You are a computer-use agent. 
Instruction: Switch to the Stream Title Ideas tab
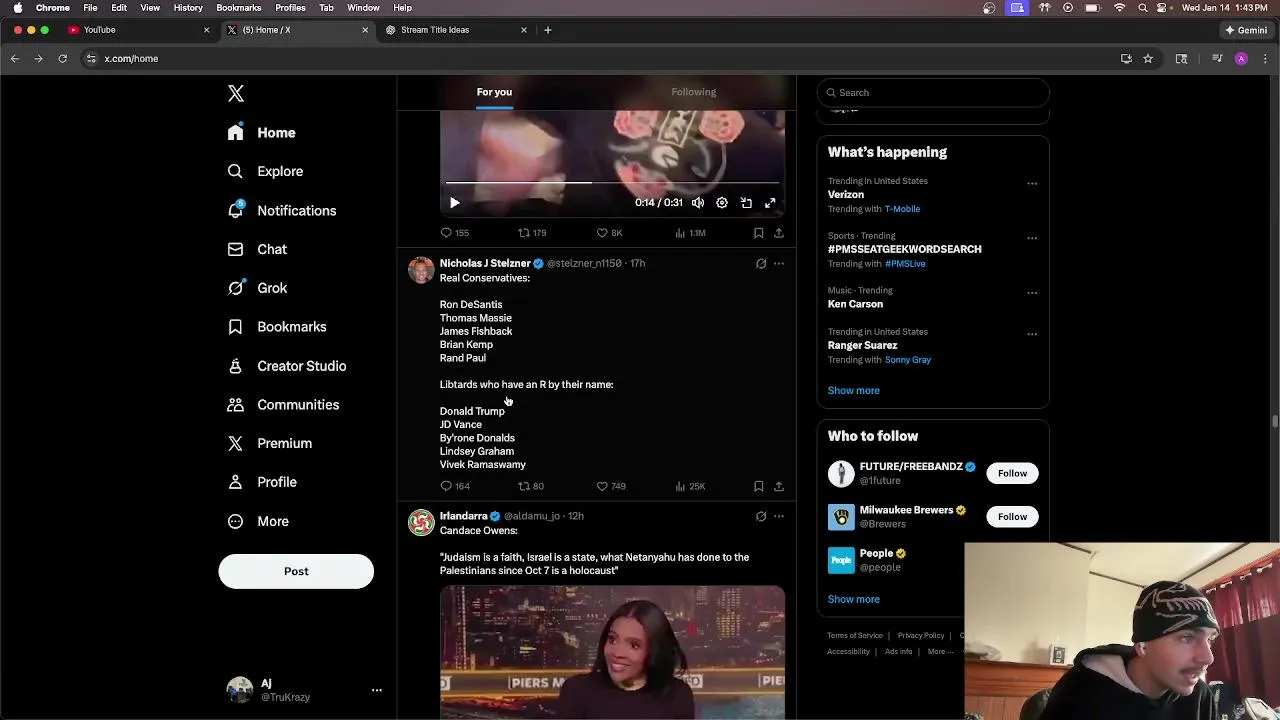[455, 30]
